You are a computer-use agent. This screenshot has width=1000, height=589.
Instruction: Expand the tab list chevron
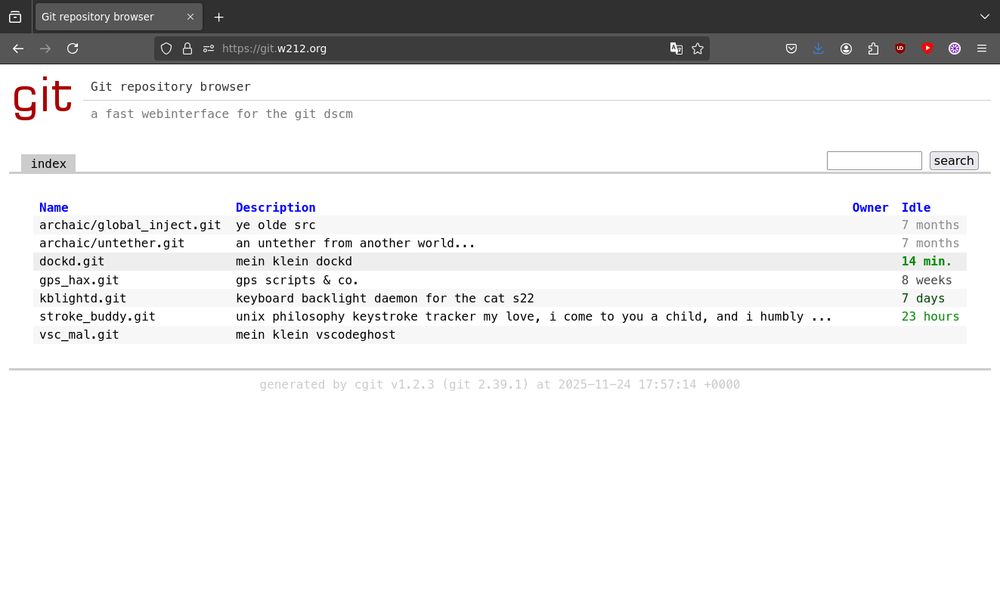[984, 16]
